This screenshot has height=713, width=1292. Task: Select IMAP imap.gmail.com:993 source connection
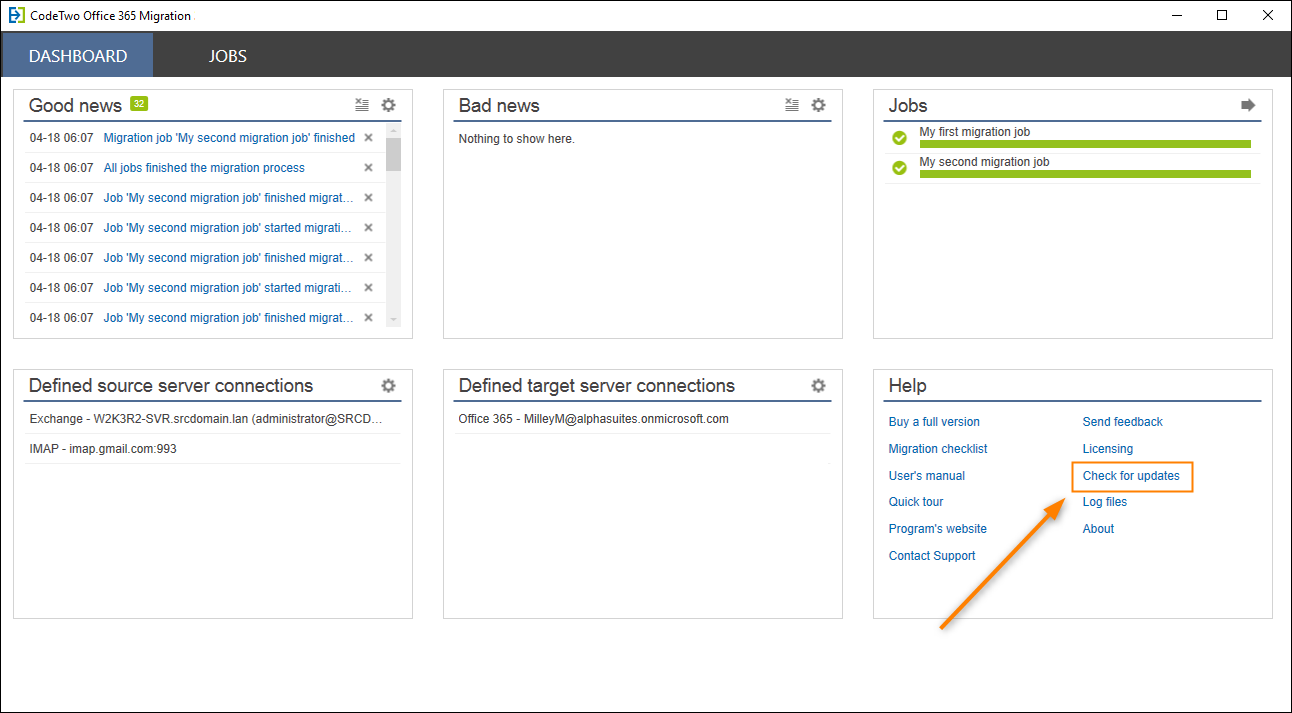pos(212,449)
